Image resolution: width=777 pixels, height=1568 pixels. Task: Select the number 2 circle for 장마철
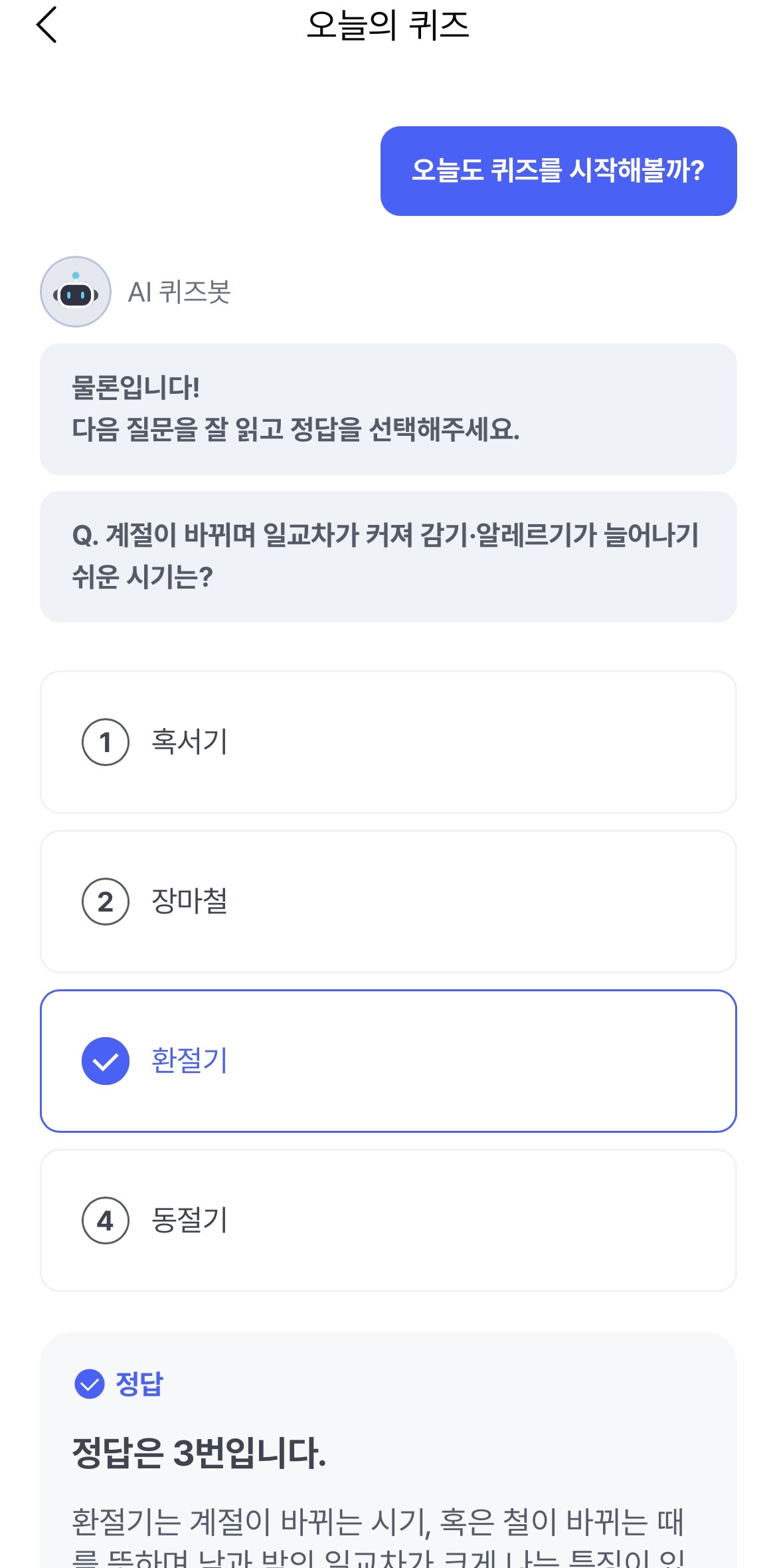(105, 902)
